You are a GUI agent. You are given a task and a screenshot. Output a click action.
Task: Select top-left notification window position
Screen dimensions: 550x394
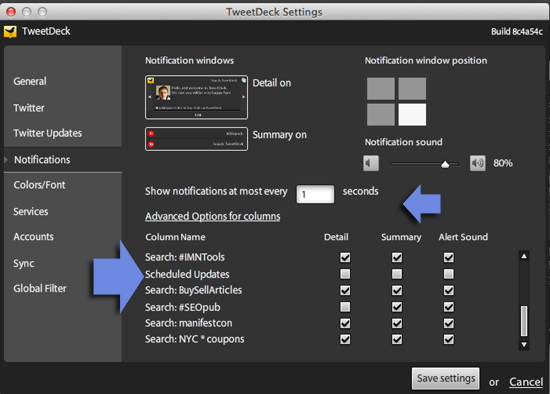tap(381, 89)
